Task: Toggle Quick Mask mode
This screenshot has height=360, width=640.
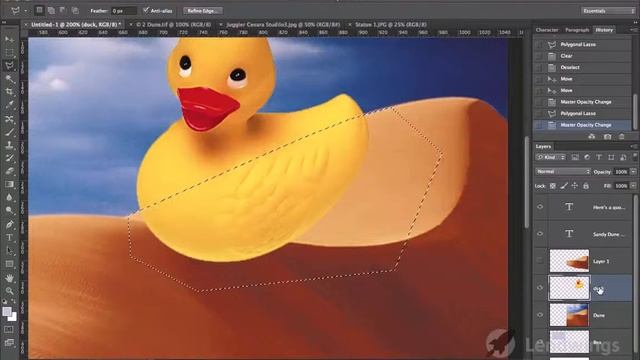Action: (9, 329)
